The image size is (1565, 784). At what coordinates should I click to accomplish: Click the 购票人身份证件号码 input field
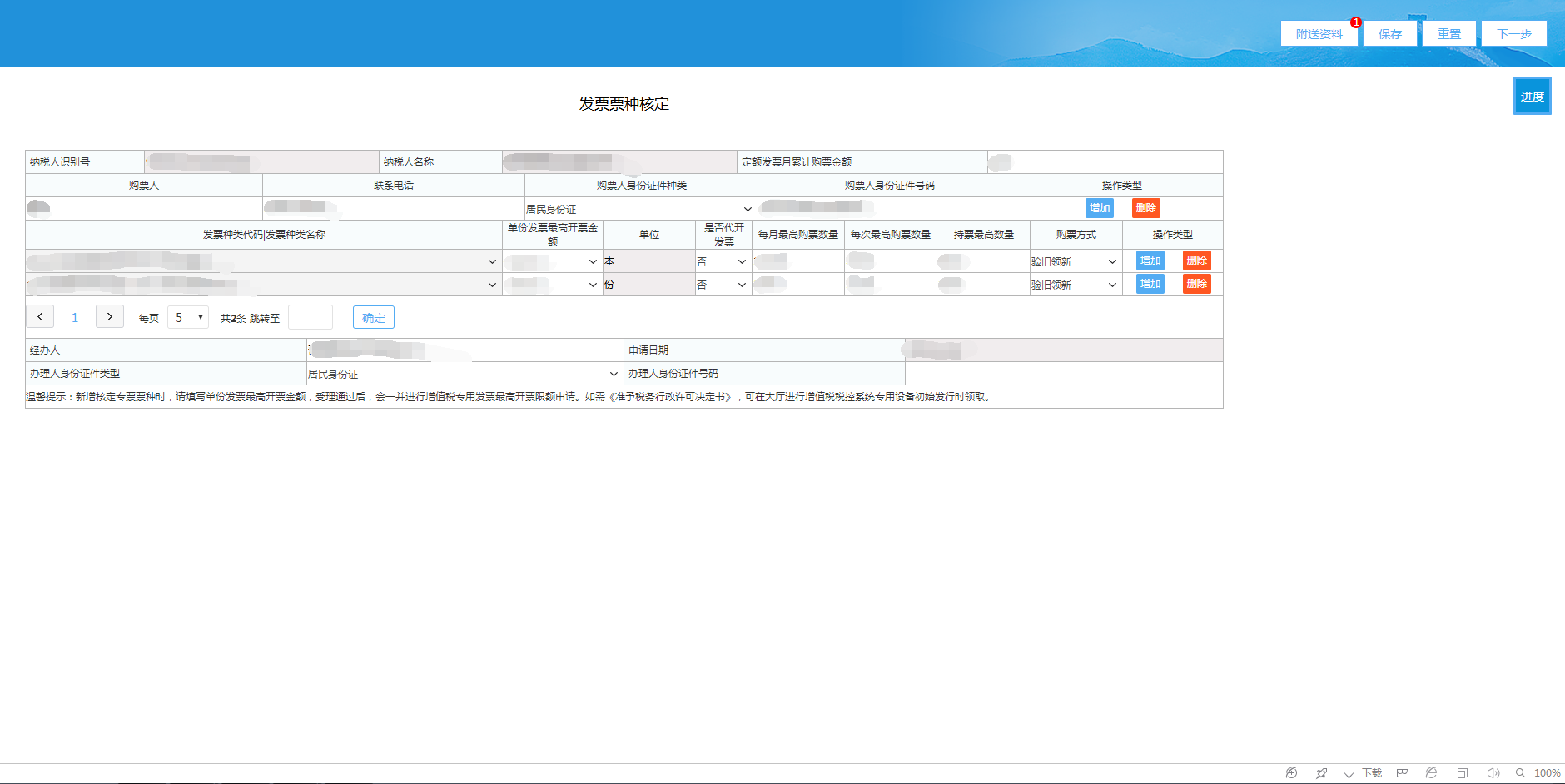889,208
